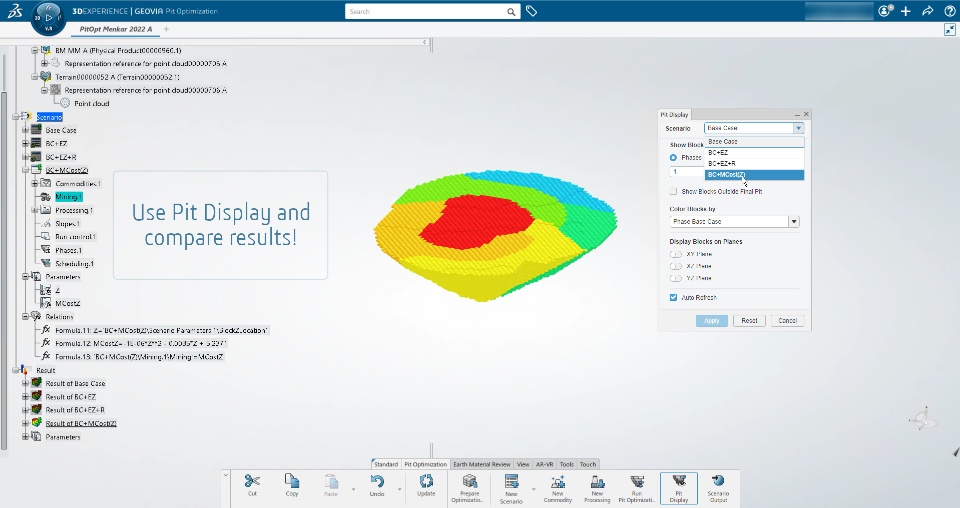Switch to the View tab
960x508 pixels.
523,465
